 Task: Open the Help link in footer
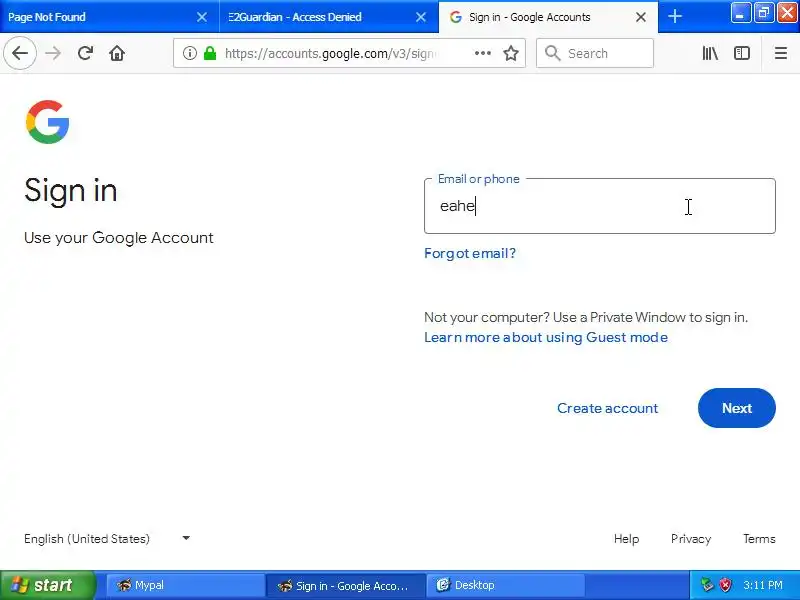point(626,539)
